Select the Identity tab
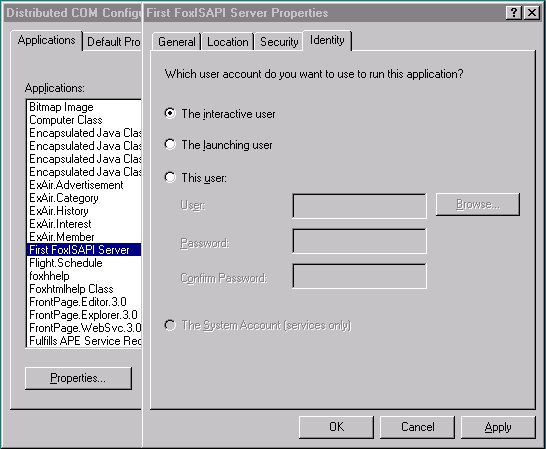 coord(327,40)
